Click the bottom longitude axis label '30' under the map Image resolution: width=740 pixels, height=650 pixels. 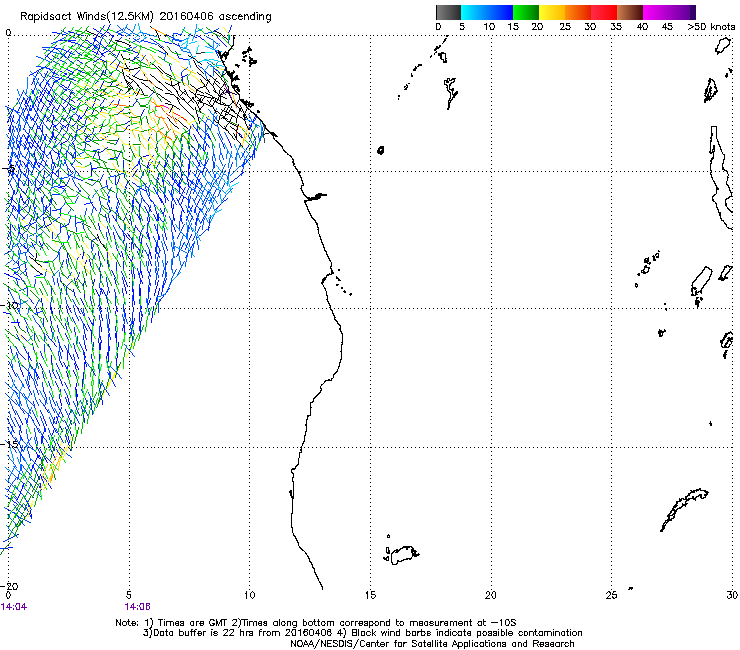click(x=732, y=595)
